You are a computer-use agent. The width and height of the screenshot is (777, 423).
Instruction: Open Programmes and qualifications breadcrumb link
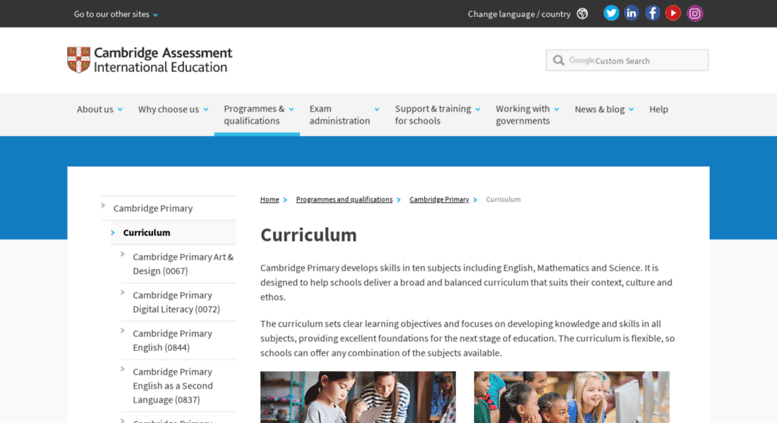(344, 200)
